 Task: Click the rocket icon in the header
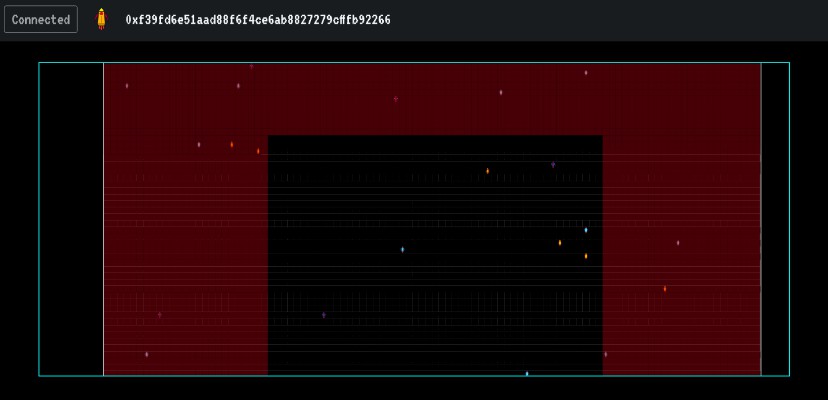click(101, 19)
